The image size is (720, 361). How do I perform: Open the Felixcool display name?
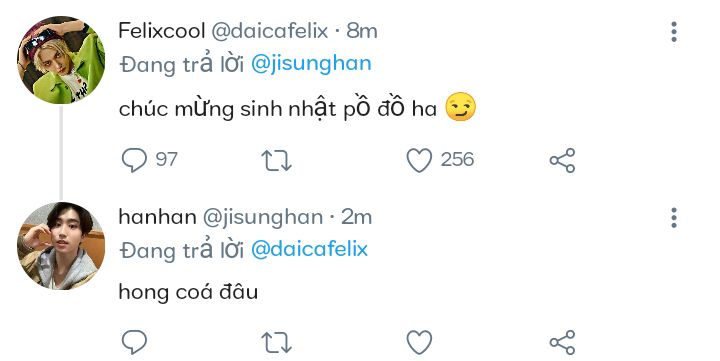[162, 31]
